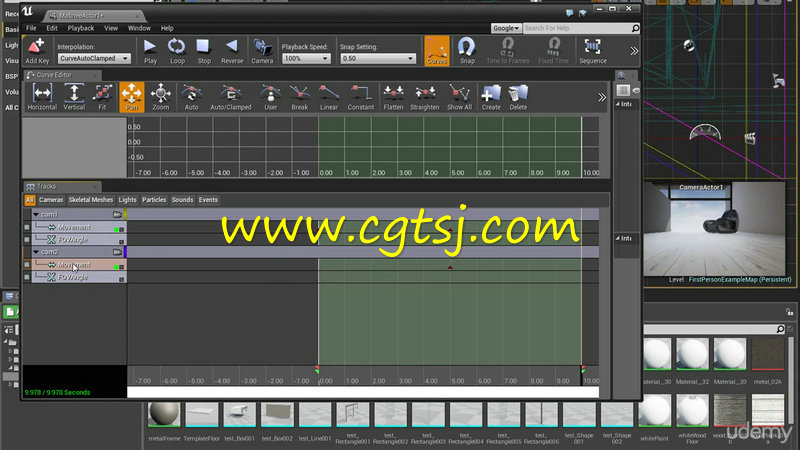800x450 pixels.
Task: Set curve tangent to Auto
Action: [x=191, y=97]
